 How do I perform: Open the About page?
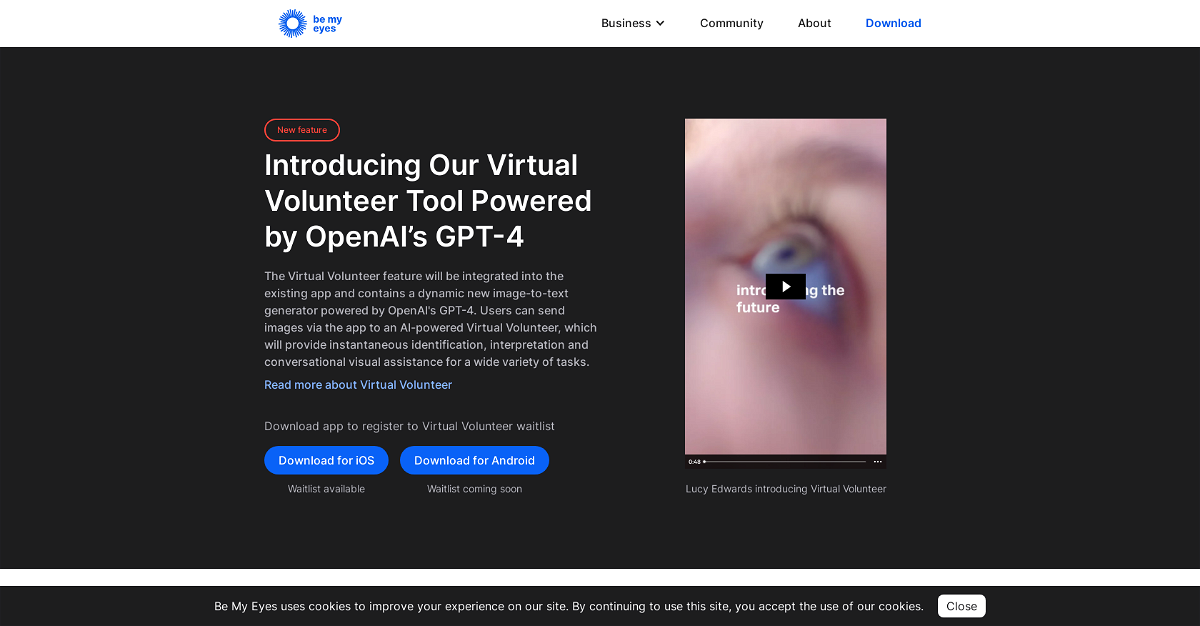point(814,23)
